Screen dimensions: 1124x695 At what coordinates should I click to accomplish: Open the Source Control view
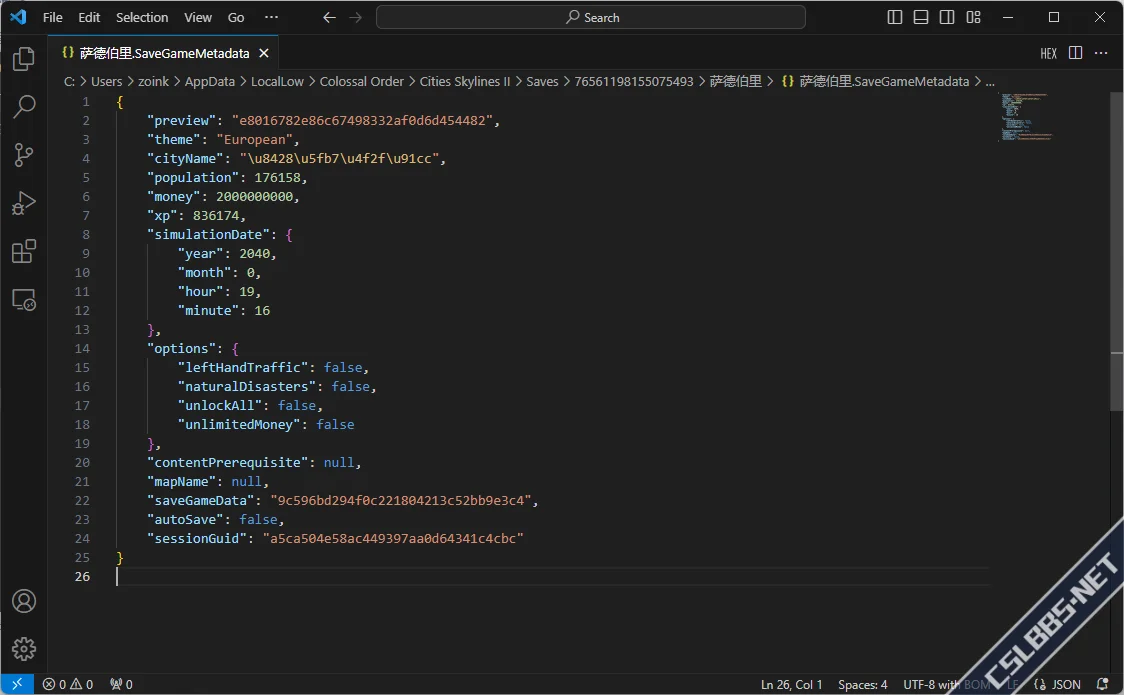point(24,155)
